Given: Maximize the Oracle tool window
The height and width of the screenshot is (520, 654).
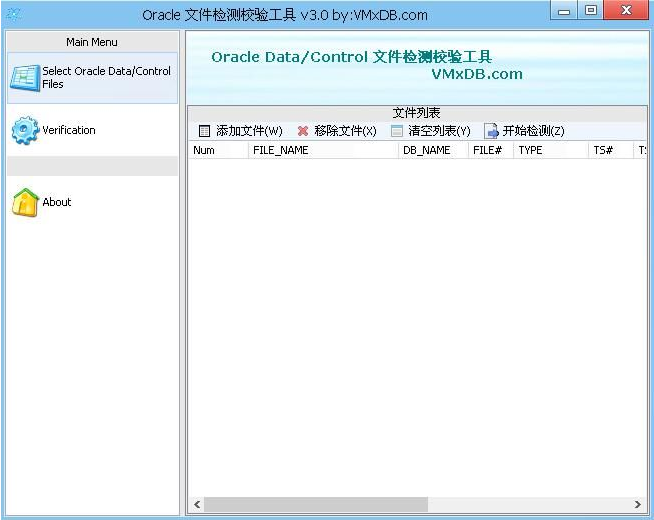Looking at the screenshot, I should 591,11.
